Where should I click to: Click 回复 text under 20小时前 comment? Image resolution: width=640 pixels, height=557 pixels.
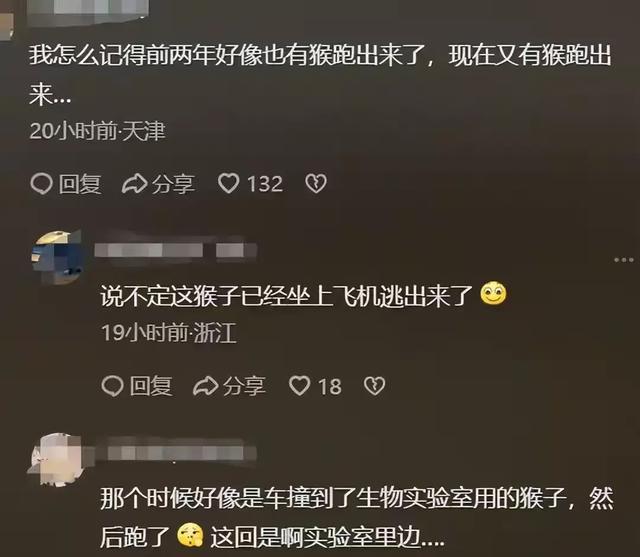click(80, 184)
